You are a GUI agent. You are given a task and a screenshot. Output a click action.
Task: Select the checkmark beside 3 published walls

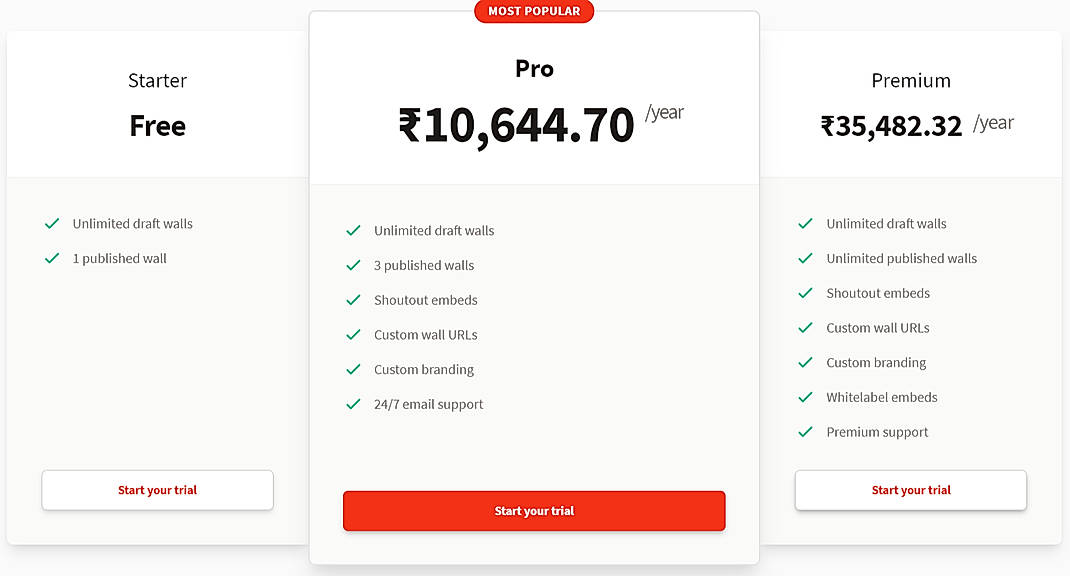(353, 265)
